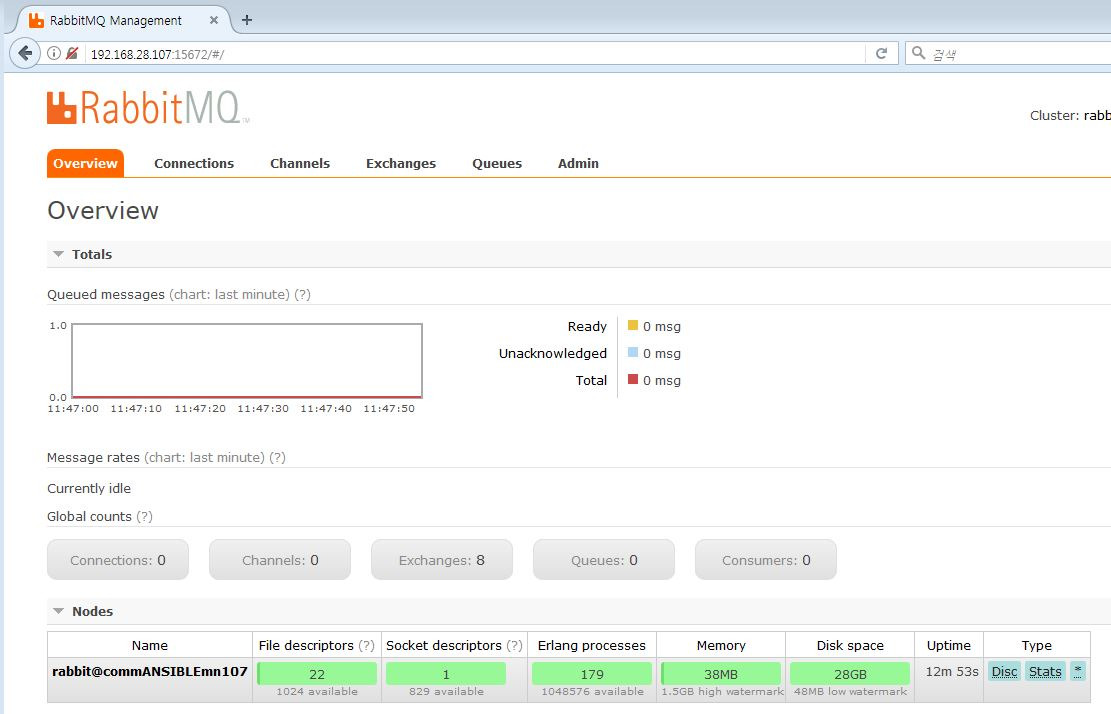Click the red Total color swatch
The width and height of the screenshot is (1111, 714).
coord(633,379)
